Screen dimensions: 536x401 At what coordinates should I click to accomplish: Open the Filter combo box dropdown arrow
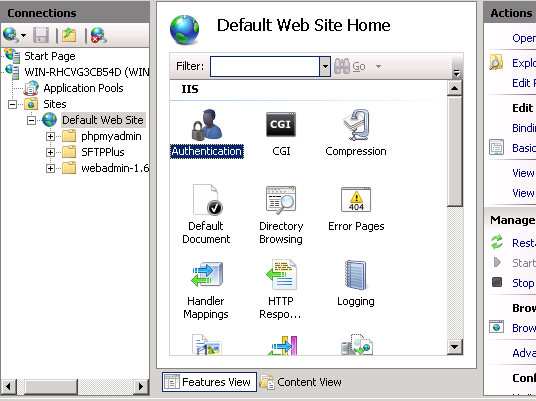click(x=325, y=66)
